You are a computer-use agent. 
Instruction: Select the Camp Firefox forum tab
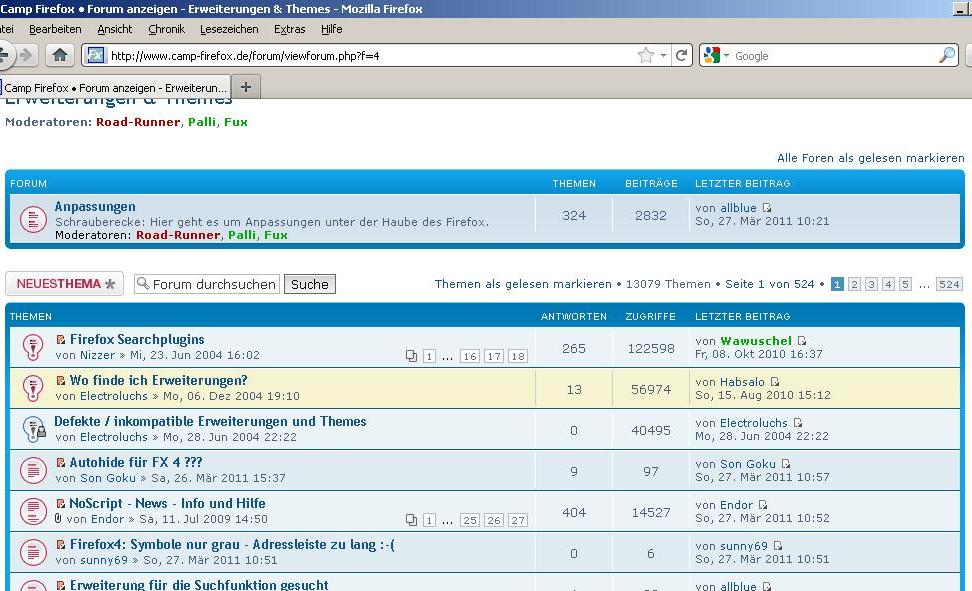115,87
